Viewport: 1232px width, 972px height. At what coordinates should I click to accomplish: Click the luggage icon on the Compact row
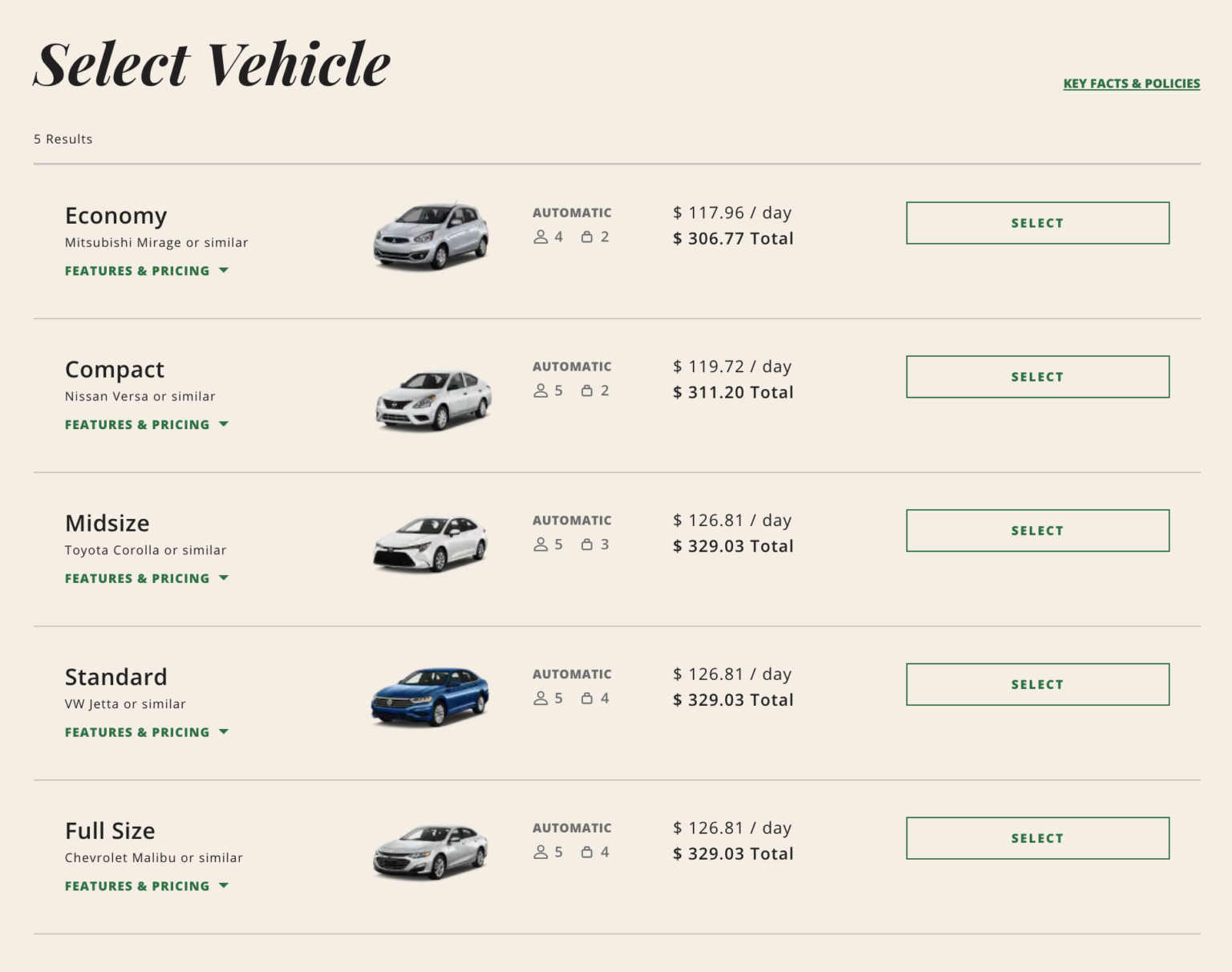[x=587, y=391]
